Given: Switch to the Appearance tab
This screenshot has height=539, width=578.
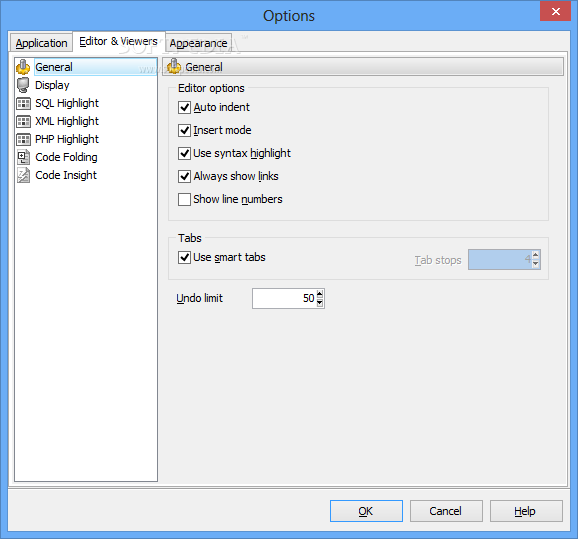Looking at the screenshot, I should pos(198,43).
